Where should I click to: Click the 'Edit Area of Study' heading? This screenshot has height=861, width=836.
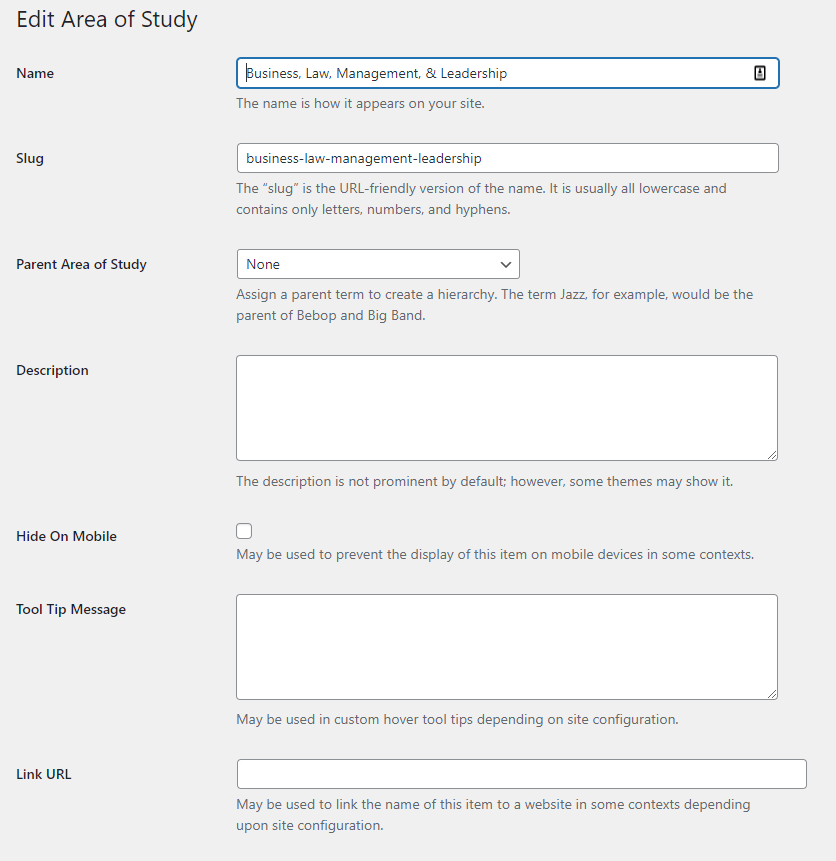coord(107,20)
